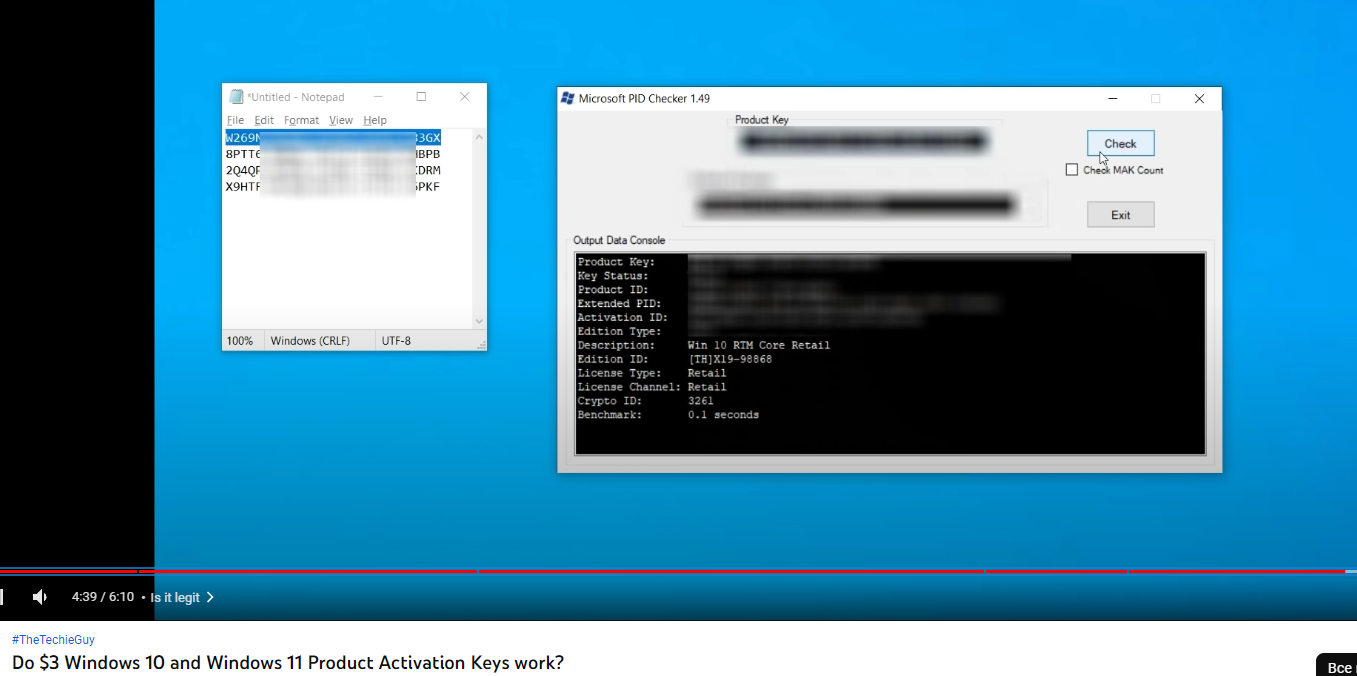Click the Crypto ID value 3261
The image size is (1357, 676).
701,401
